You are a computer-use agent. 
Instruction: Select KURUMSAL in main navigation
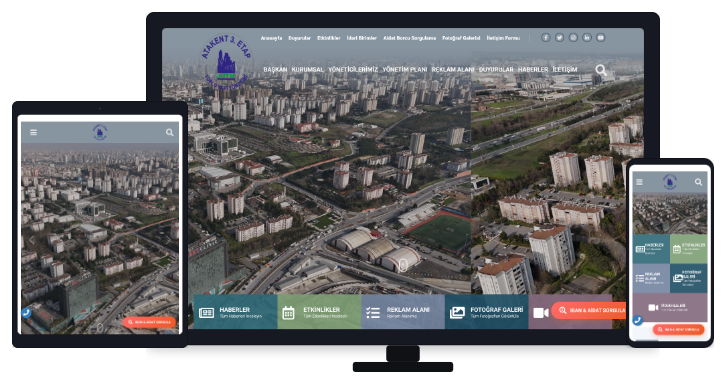tap(307, 69)
